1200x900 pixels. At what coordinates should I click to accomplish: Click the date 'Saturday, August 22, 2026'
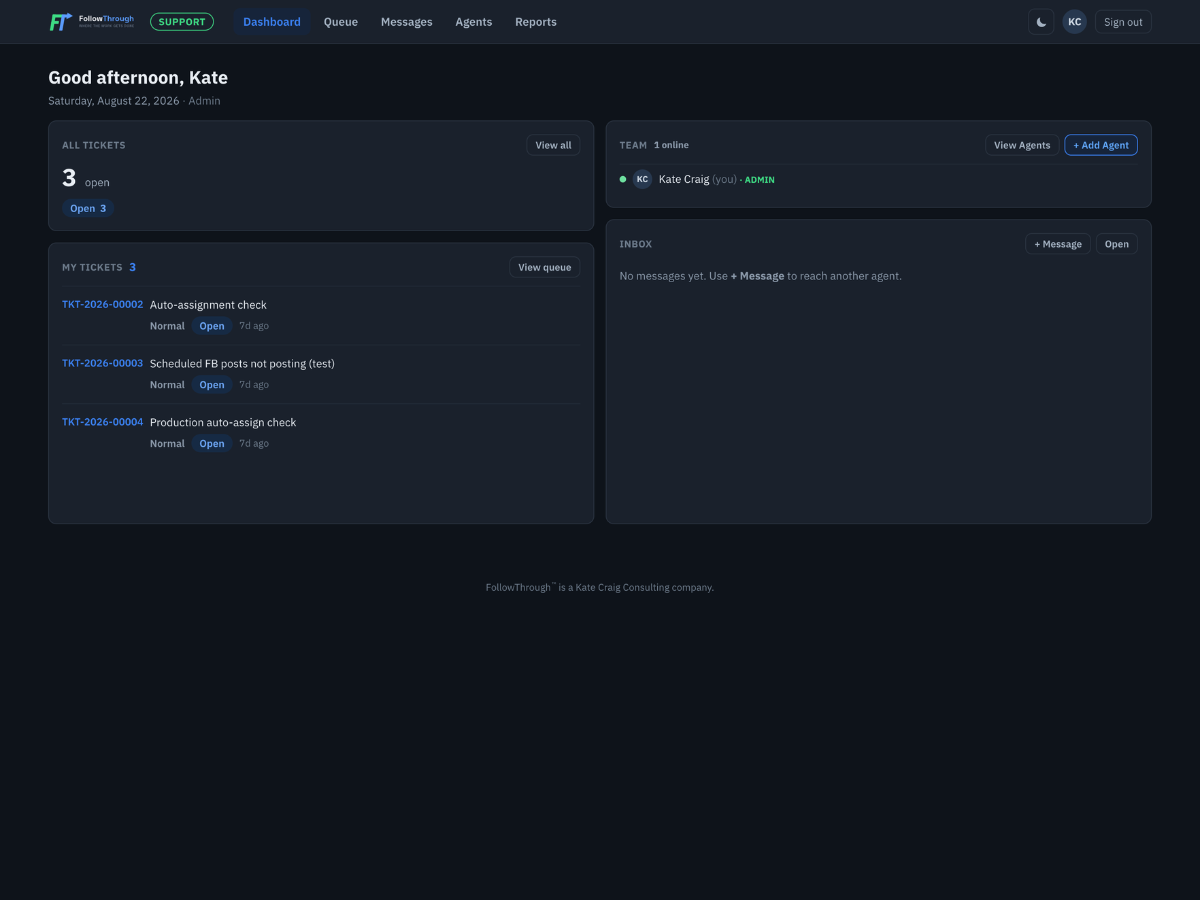114,101
